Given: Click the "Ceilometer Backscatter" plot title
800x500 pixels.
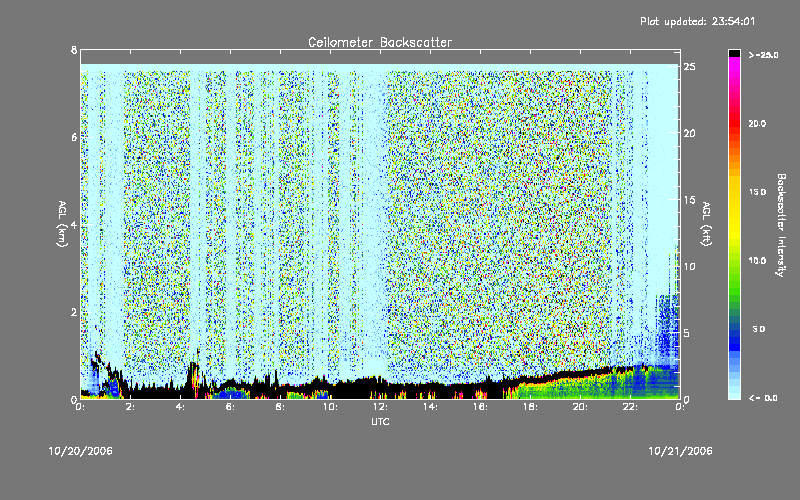Looking at the screenshot, I should 380,42.
